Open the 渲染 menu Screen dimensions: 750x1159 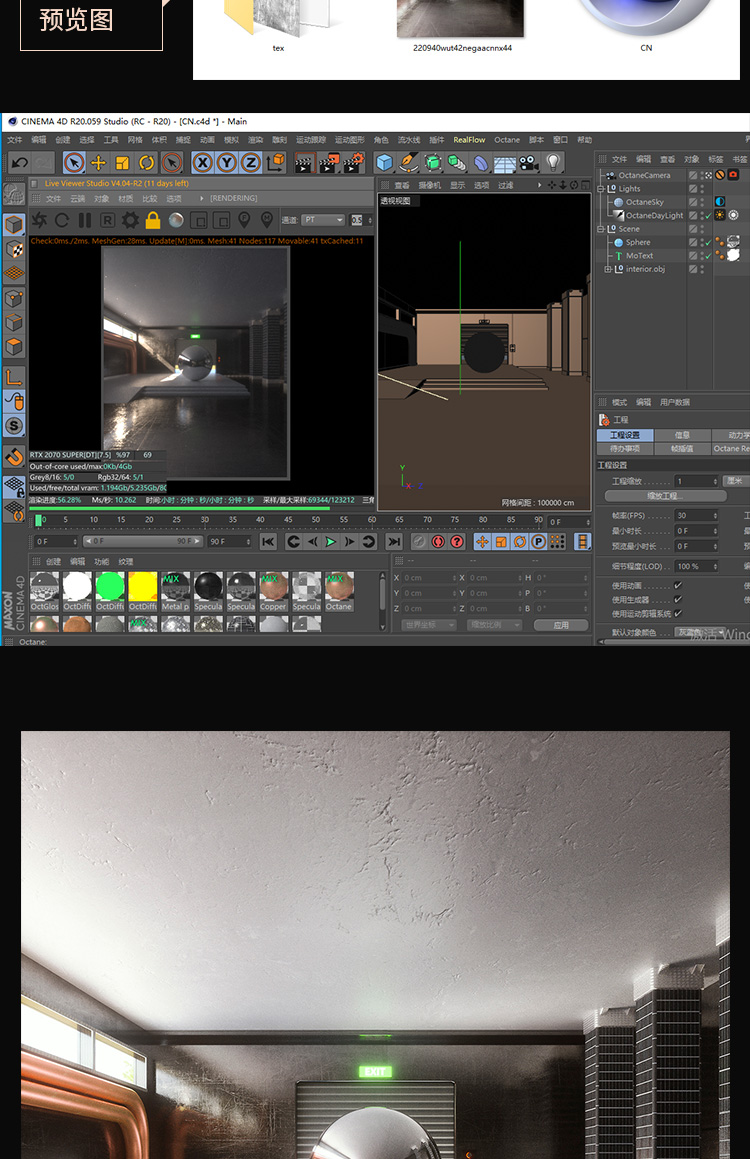coord(256,140)
